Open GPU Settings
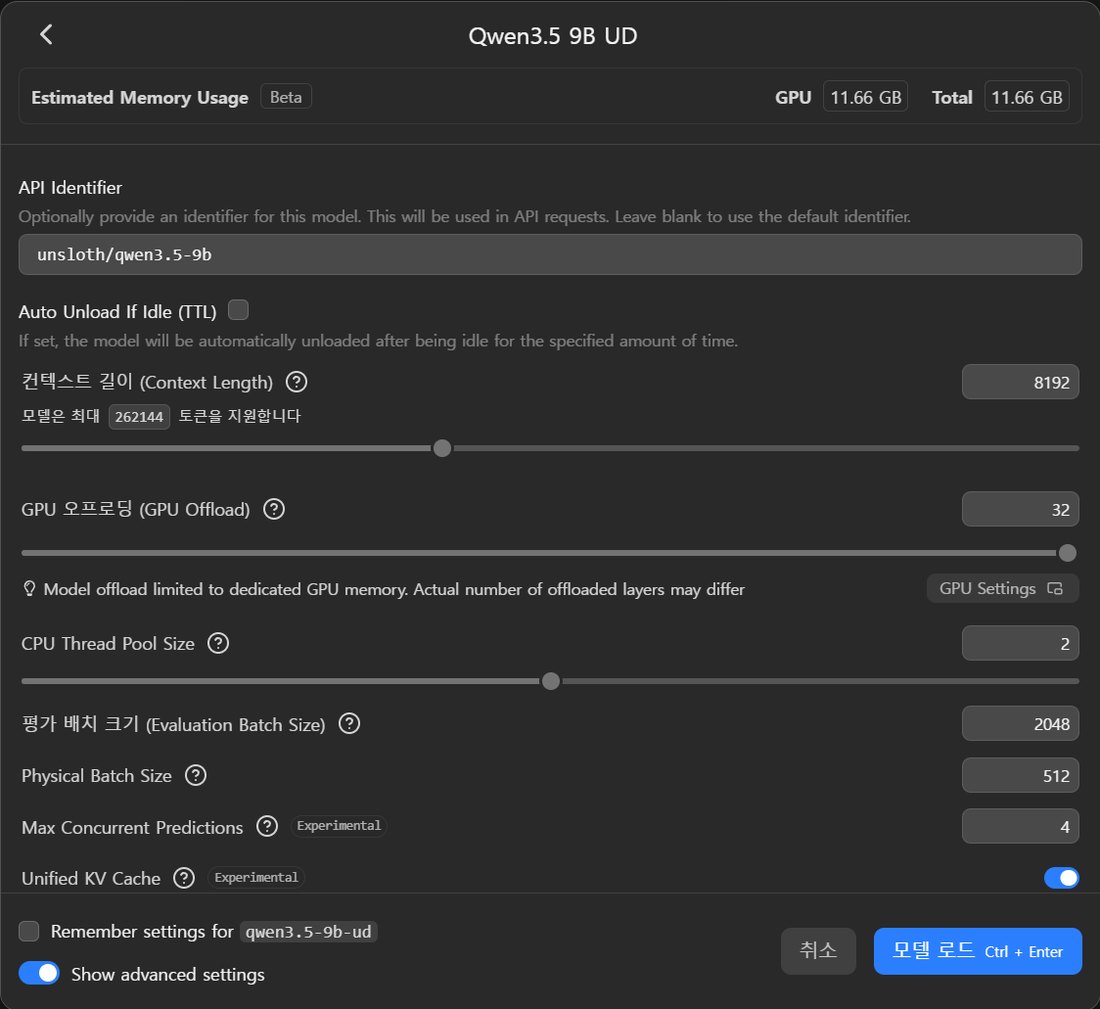Image resolution: width=1100 pixels, height=1009 pixels. pyautogui.click(x=1002, y=589)
